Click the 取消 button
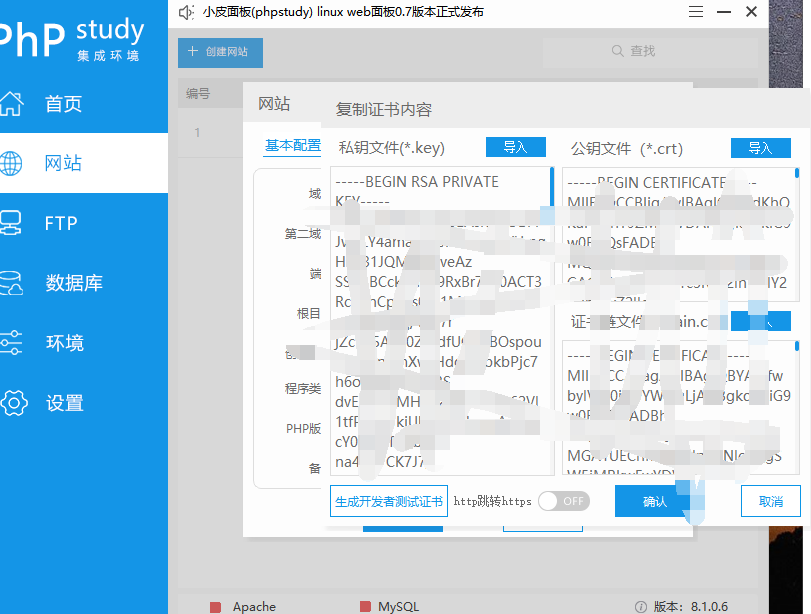The height and width of the screenshot is (614, 811). click(x=771, y=501)
